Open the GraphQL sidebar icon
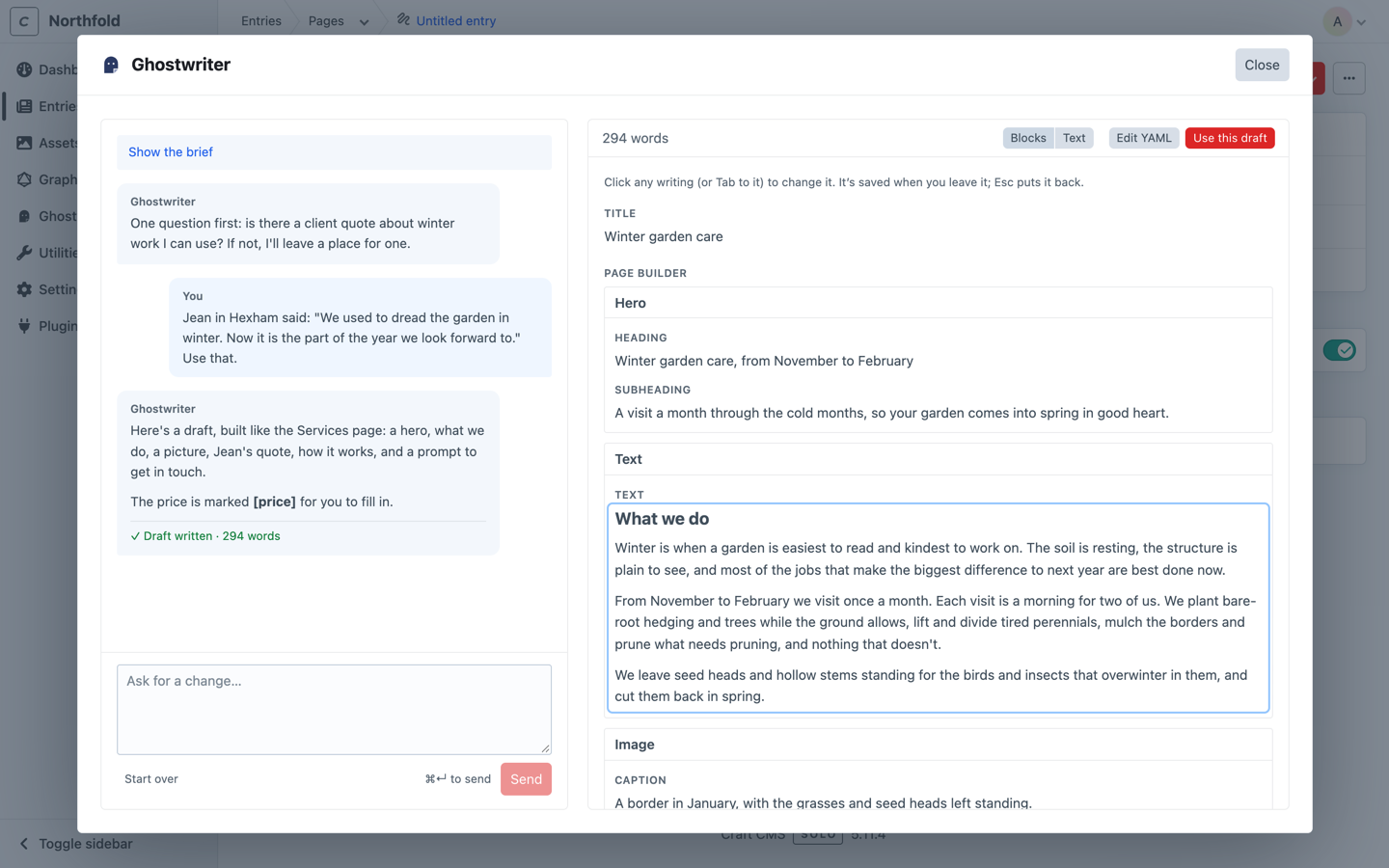The image size is (1389, 868). click(x=24, y=179)
